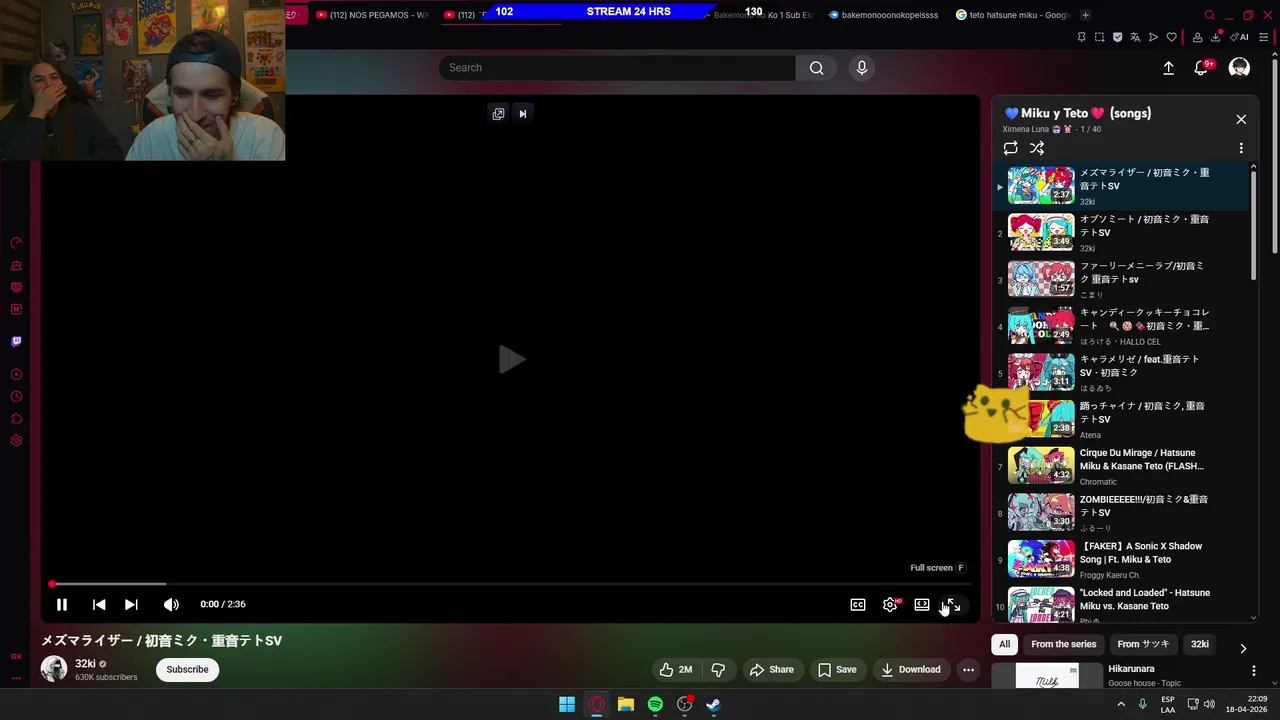Save the video to a playlist
1280x720 pixels.
pyautogui.click(x=837, y=669)
